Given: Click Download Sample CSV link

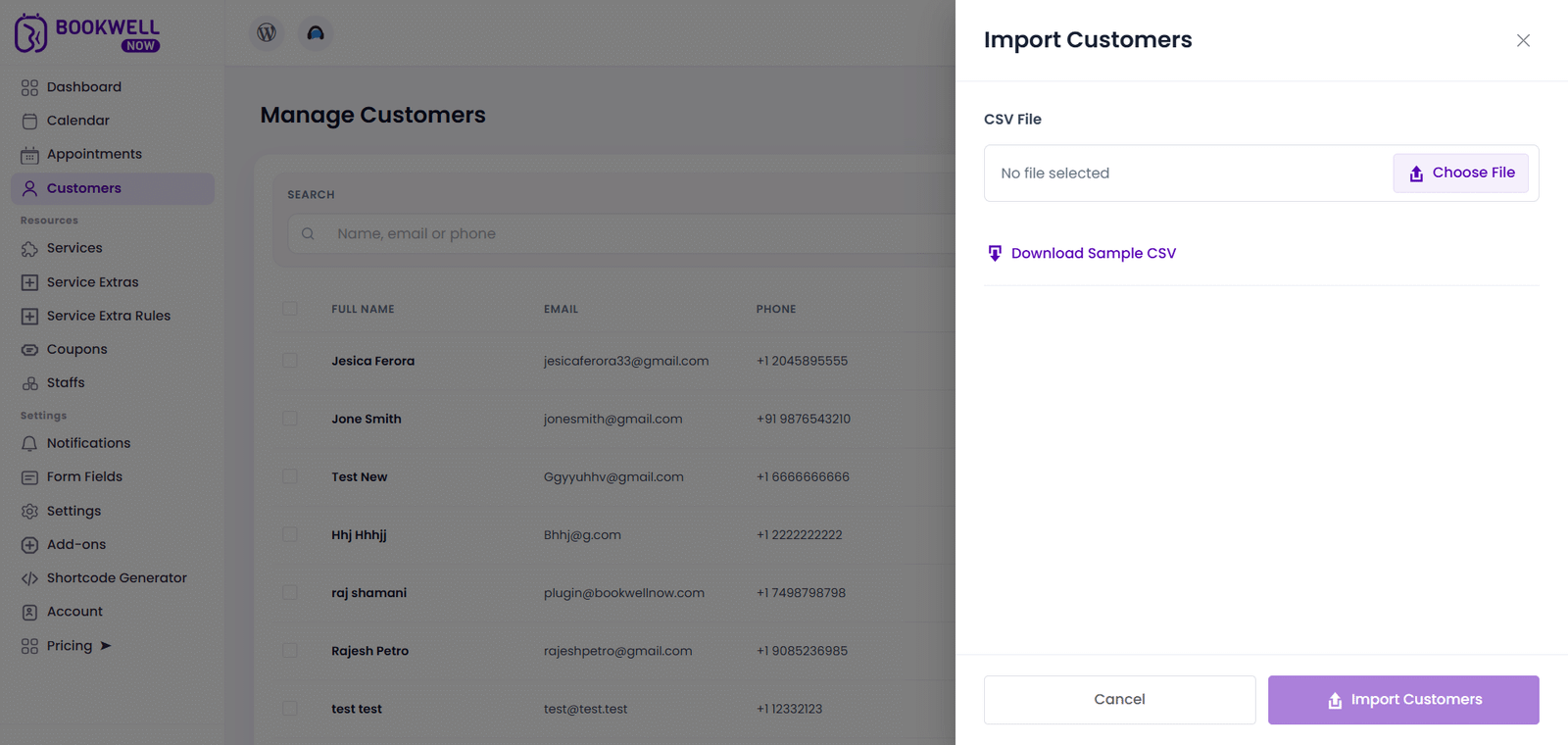Looking at the screenshot, I should (x=1082, y=253).
